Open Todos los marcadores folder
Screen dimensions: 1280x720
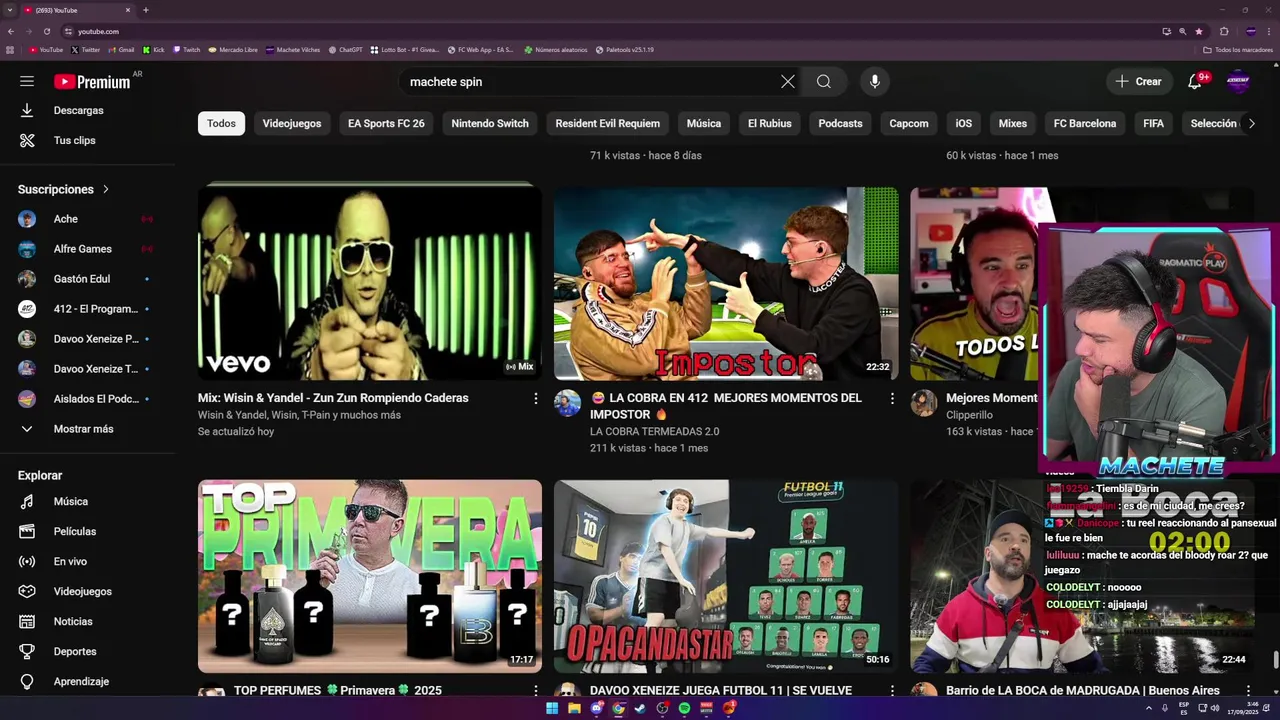coord(1238,49)
